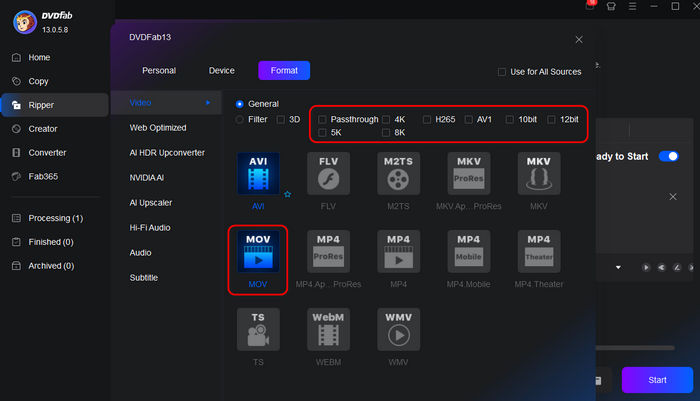This screenshot has width=700, height=401.
Task: Select the MKV Apple ProRes format icon
Action: [469, 173]
